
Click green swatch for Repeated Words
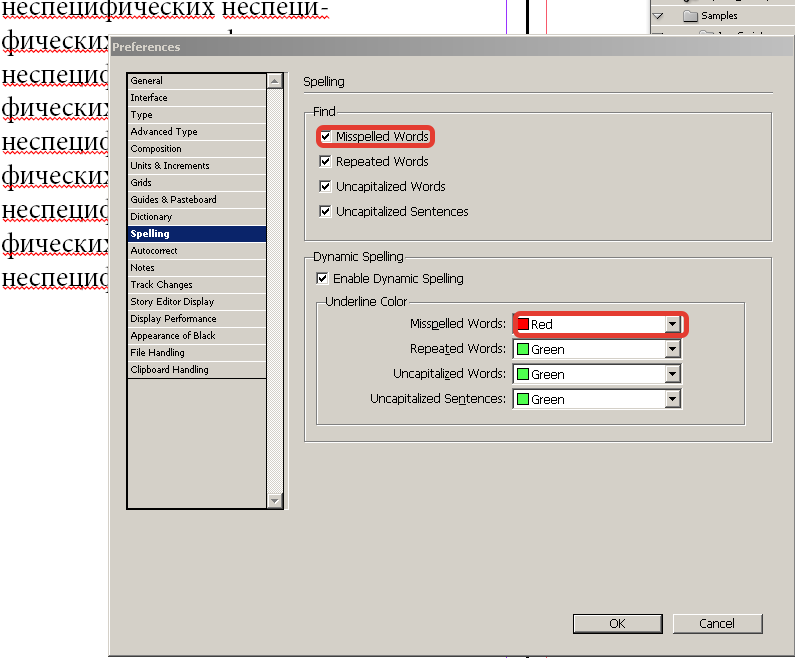click(523, 349)
